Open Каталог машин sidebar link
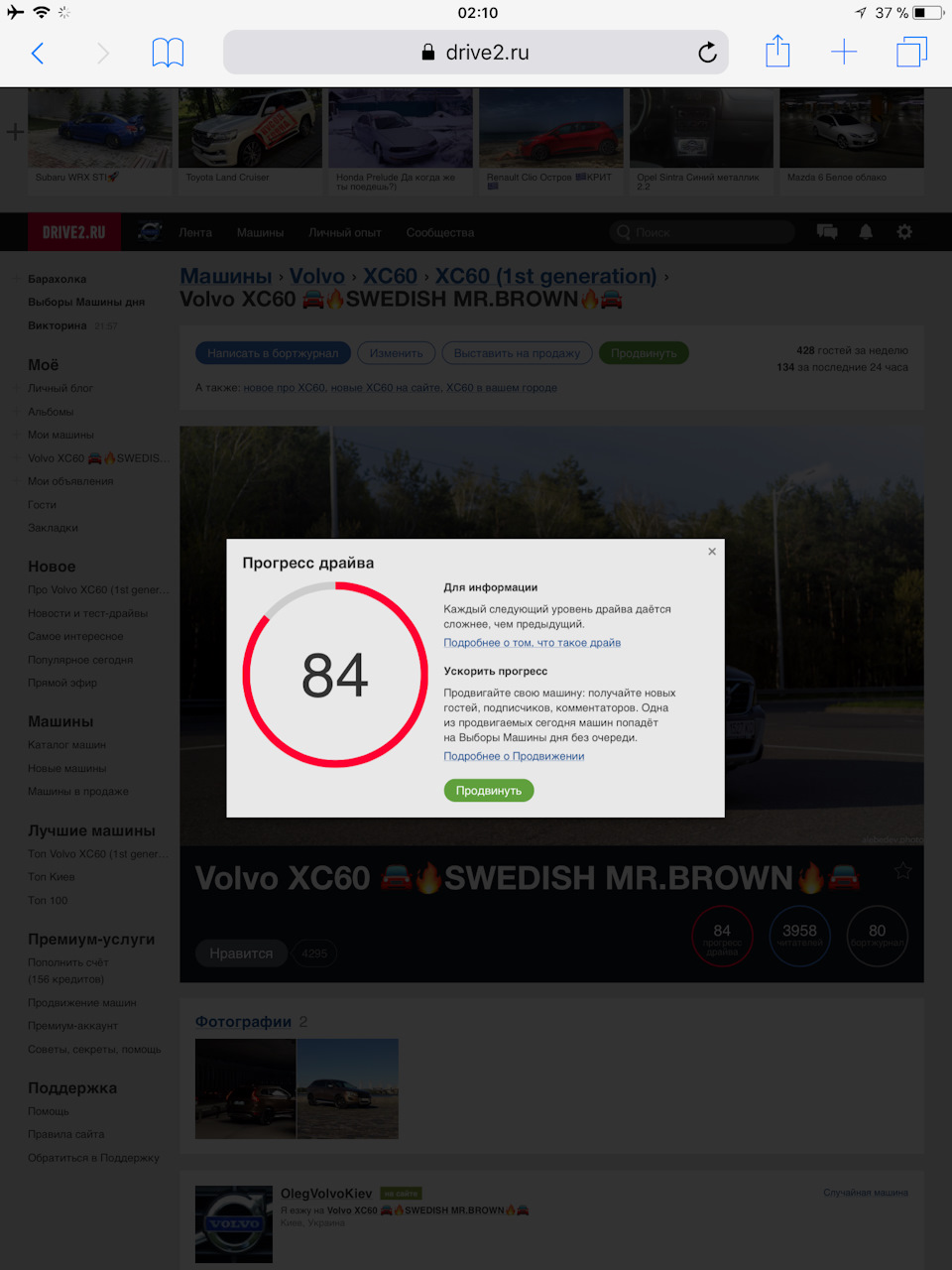This screenshot has width=952, height=1270. [x=66, y=745]
